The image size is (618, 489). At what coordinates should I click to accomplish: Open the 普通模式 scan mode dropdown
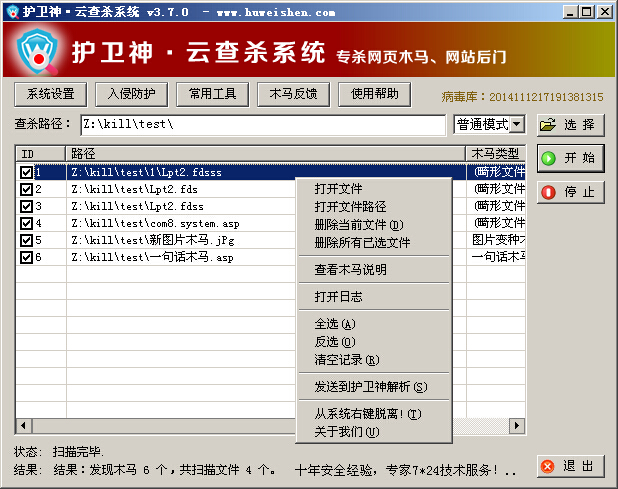tap(517, 125)
